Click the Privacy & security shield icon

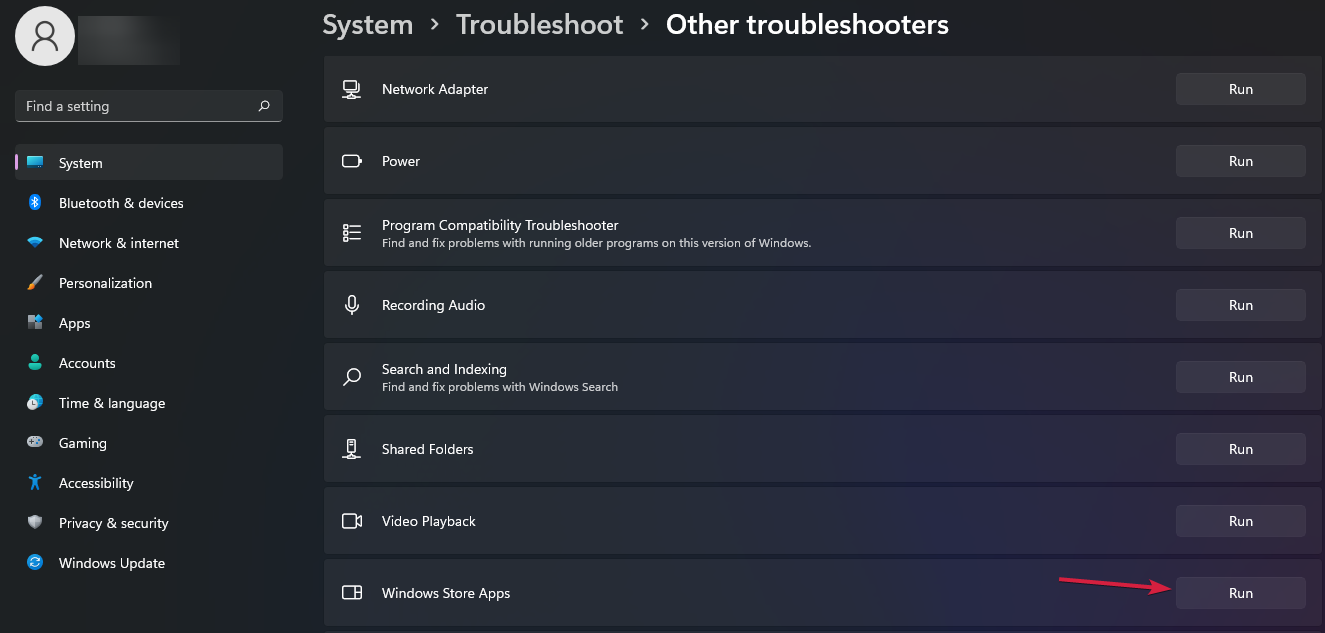35,523
